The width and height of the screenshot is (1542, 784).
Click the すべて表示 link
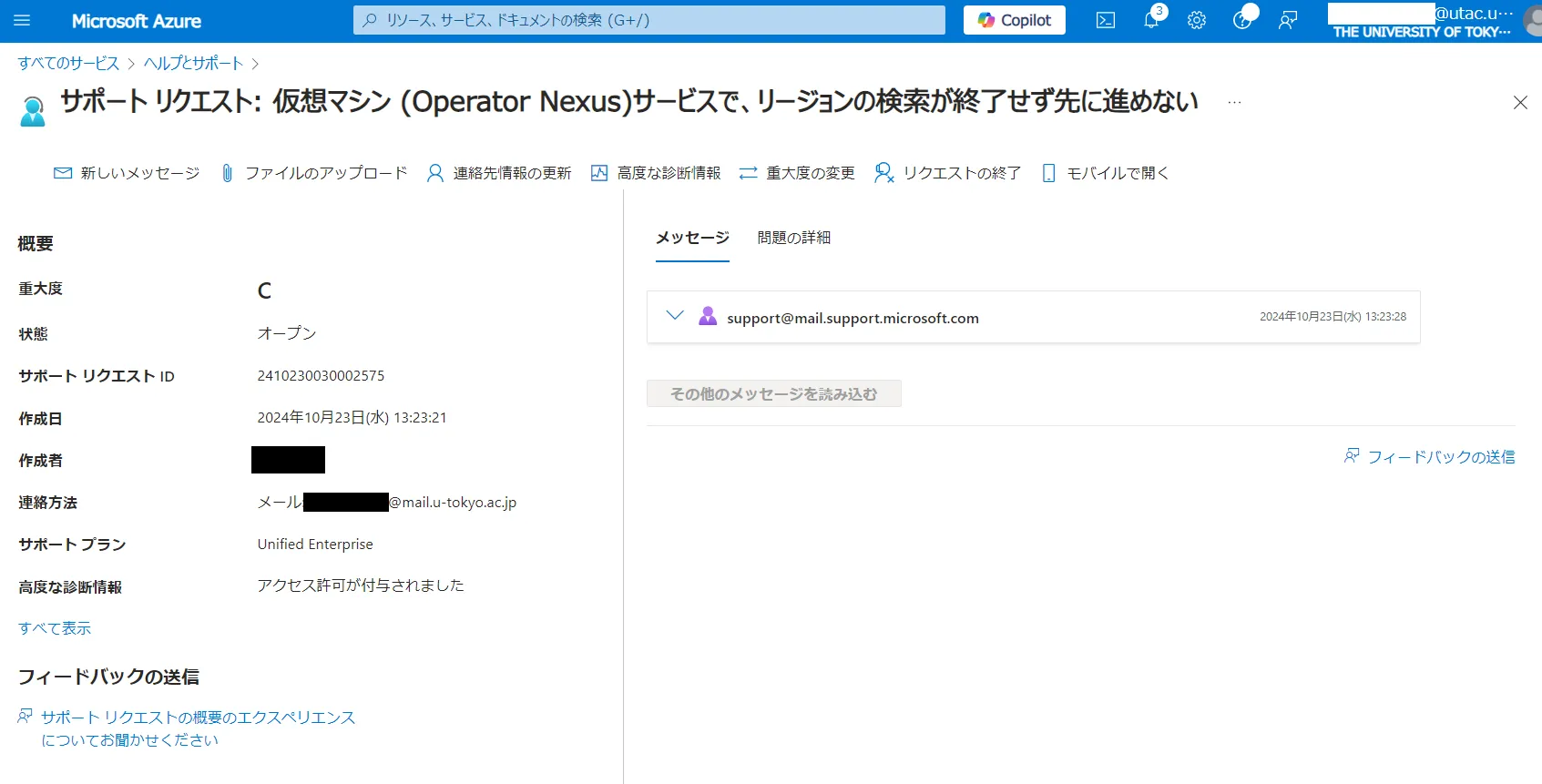point(55,628)
